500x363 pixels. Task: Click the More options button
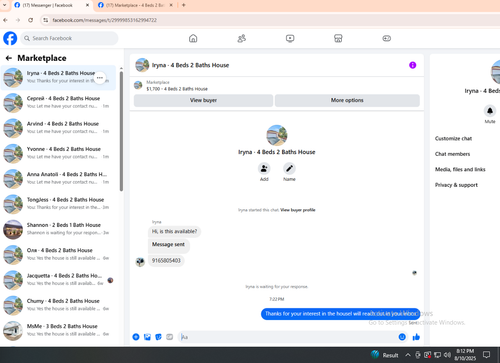[x=347, y=100]
